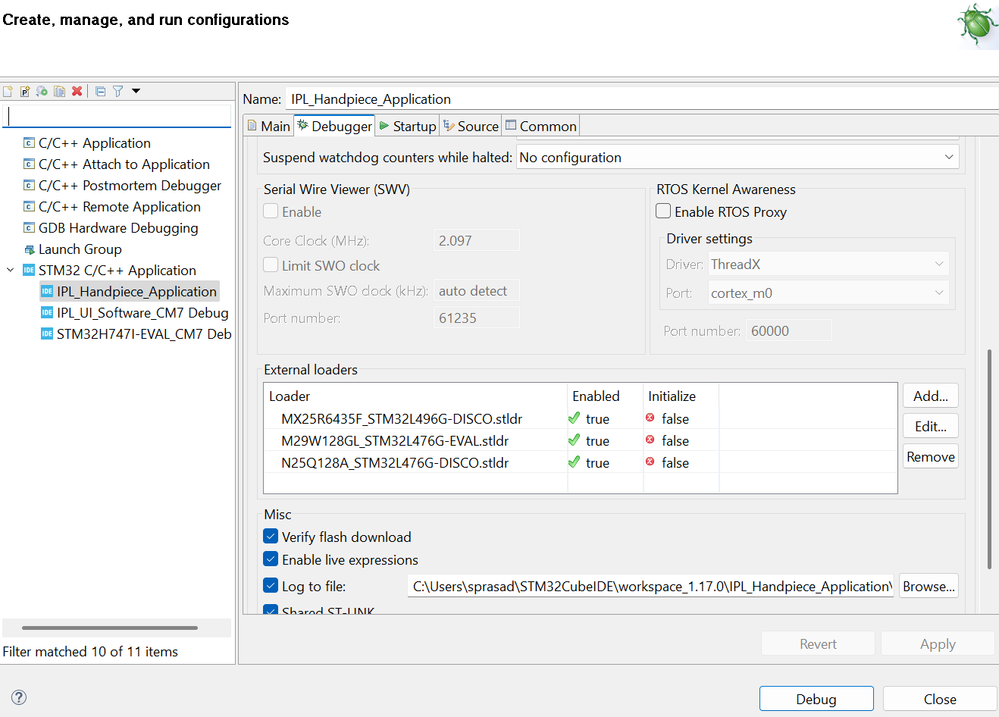Viewport: 999px width, 717px height.
Task: Uncheck Verify flash download
Action: pos(271,537)
